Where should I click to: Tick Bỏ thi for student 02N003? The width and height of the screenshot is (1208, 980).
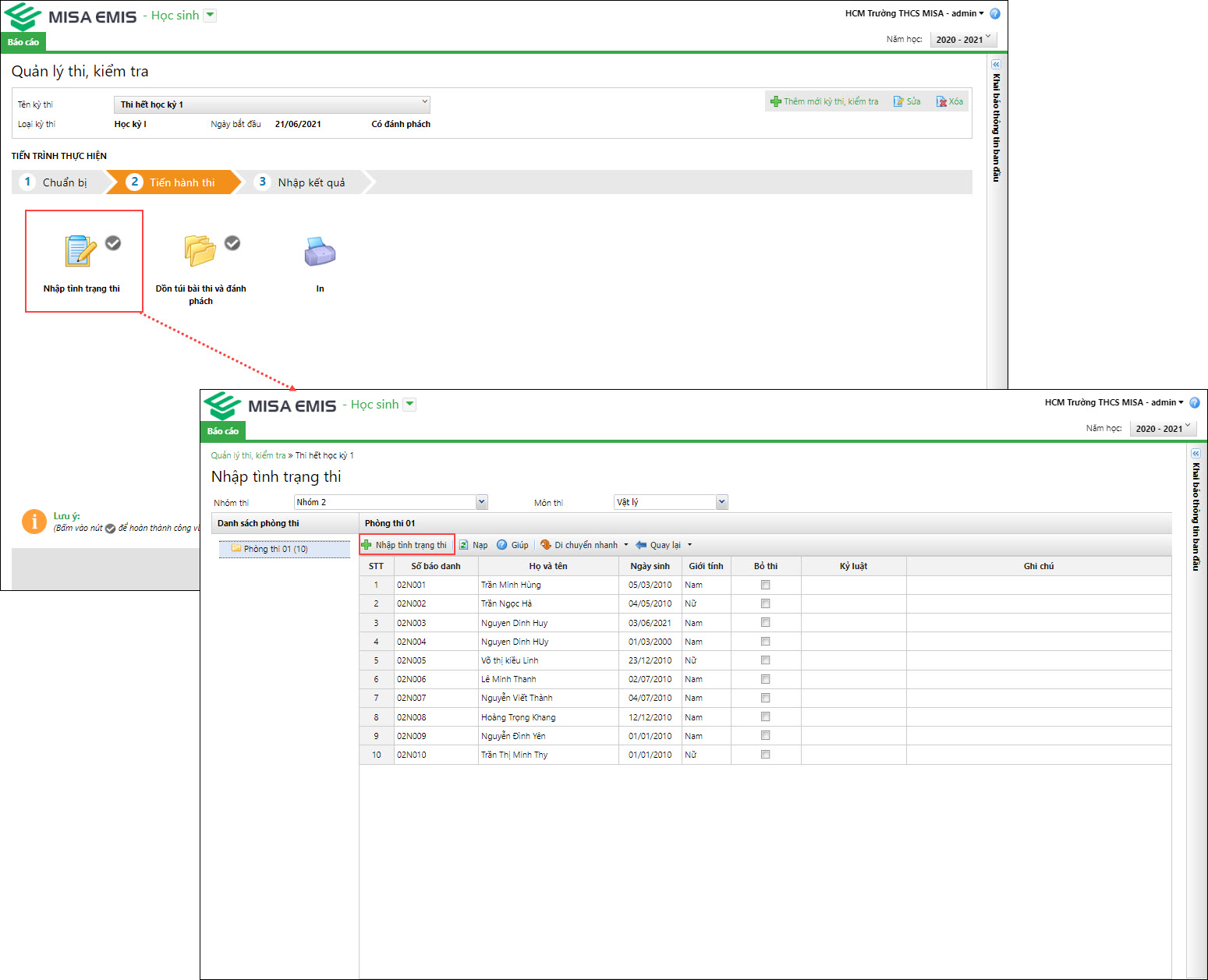point(765,622)
